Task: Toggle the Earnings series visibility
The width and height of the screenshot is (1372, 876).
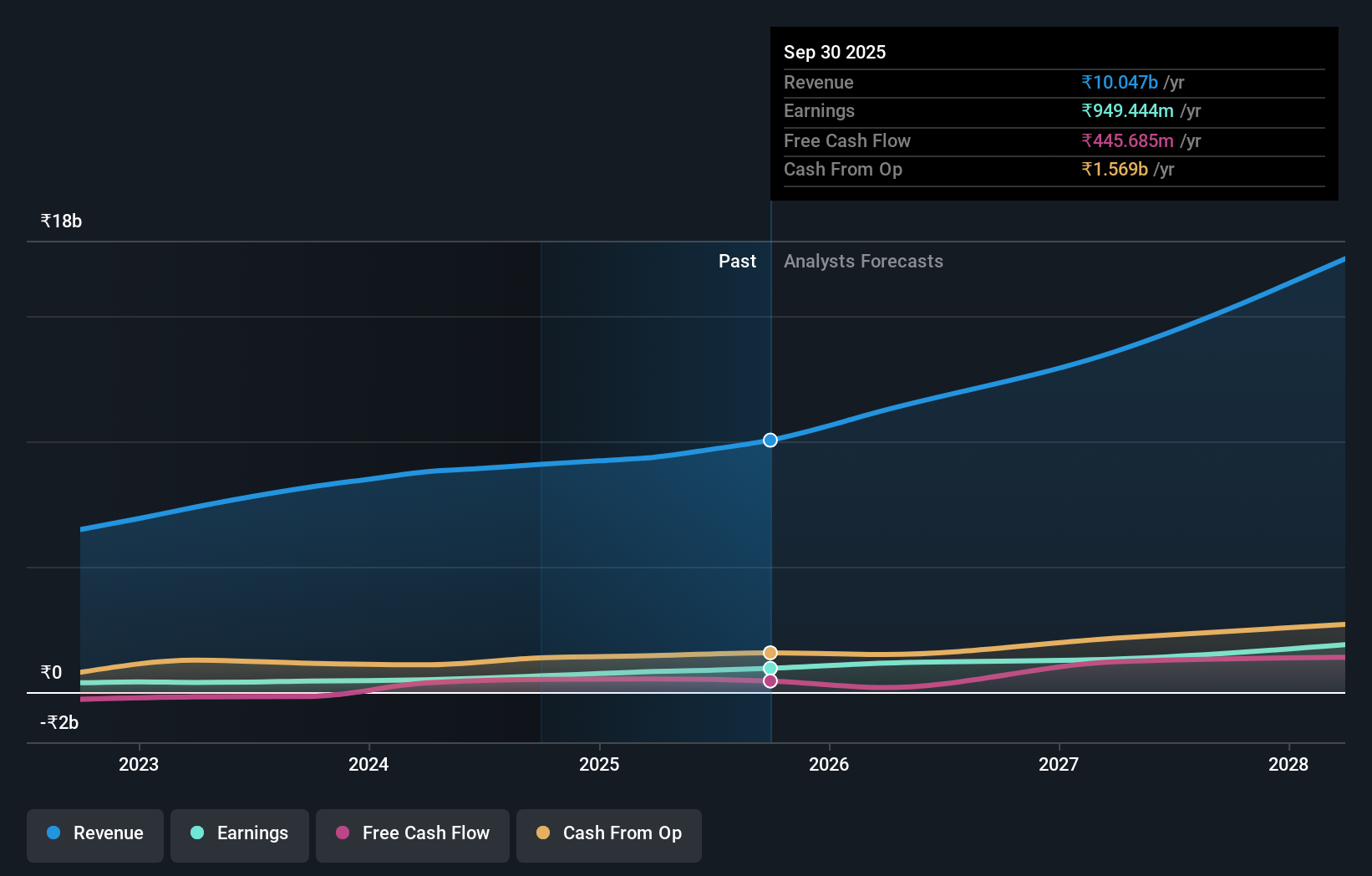Action: pos(240,833)
